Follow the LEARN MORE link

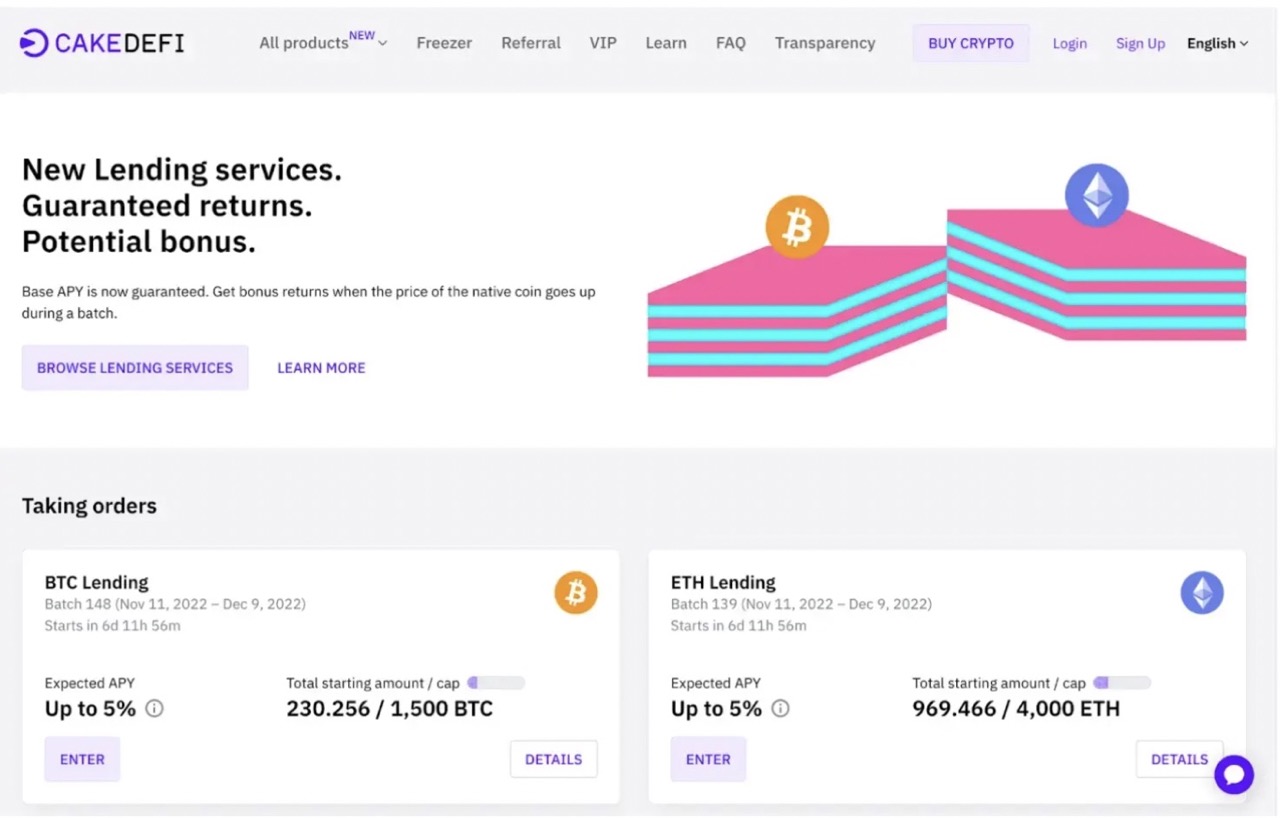tap(321, 368)
